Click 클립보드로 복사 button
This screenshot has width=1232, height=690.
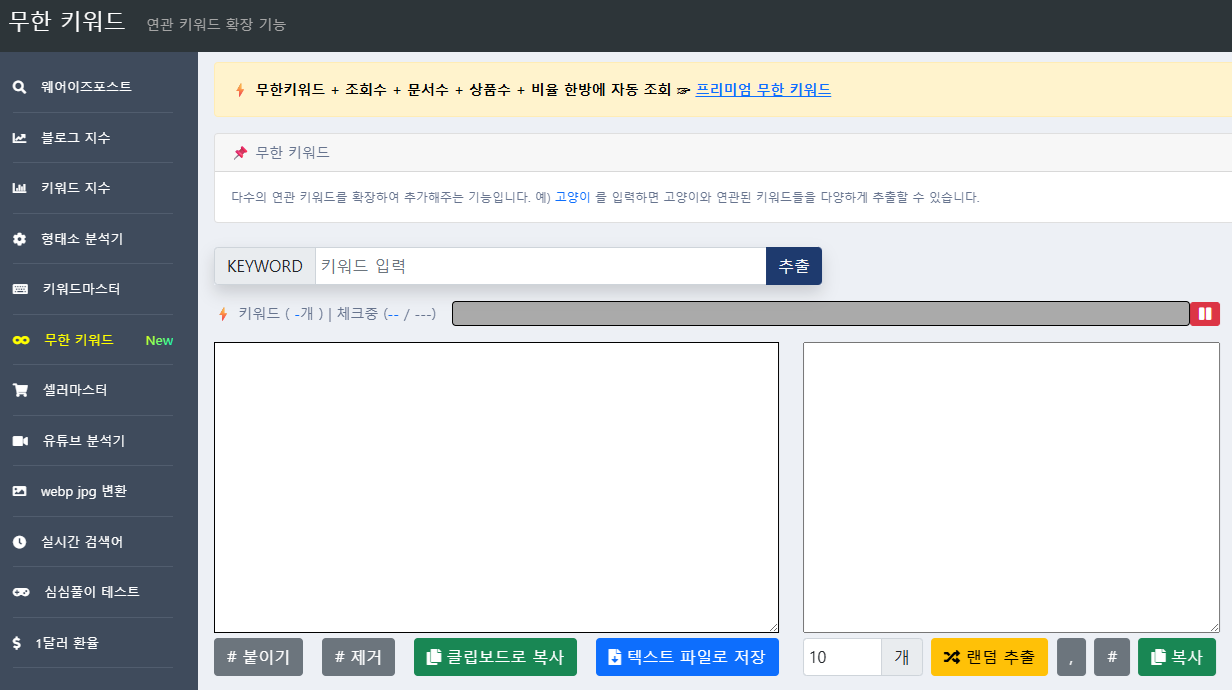[x=495, y=657]
